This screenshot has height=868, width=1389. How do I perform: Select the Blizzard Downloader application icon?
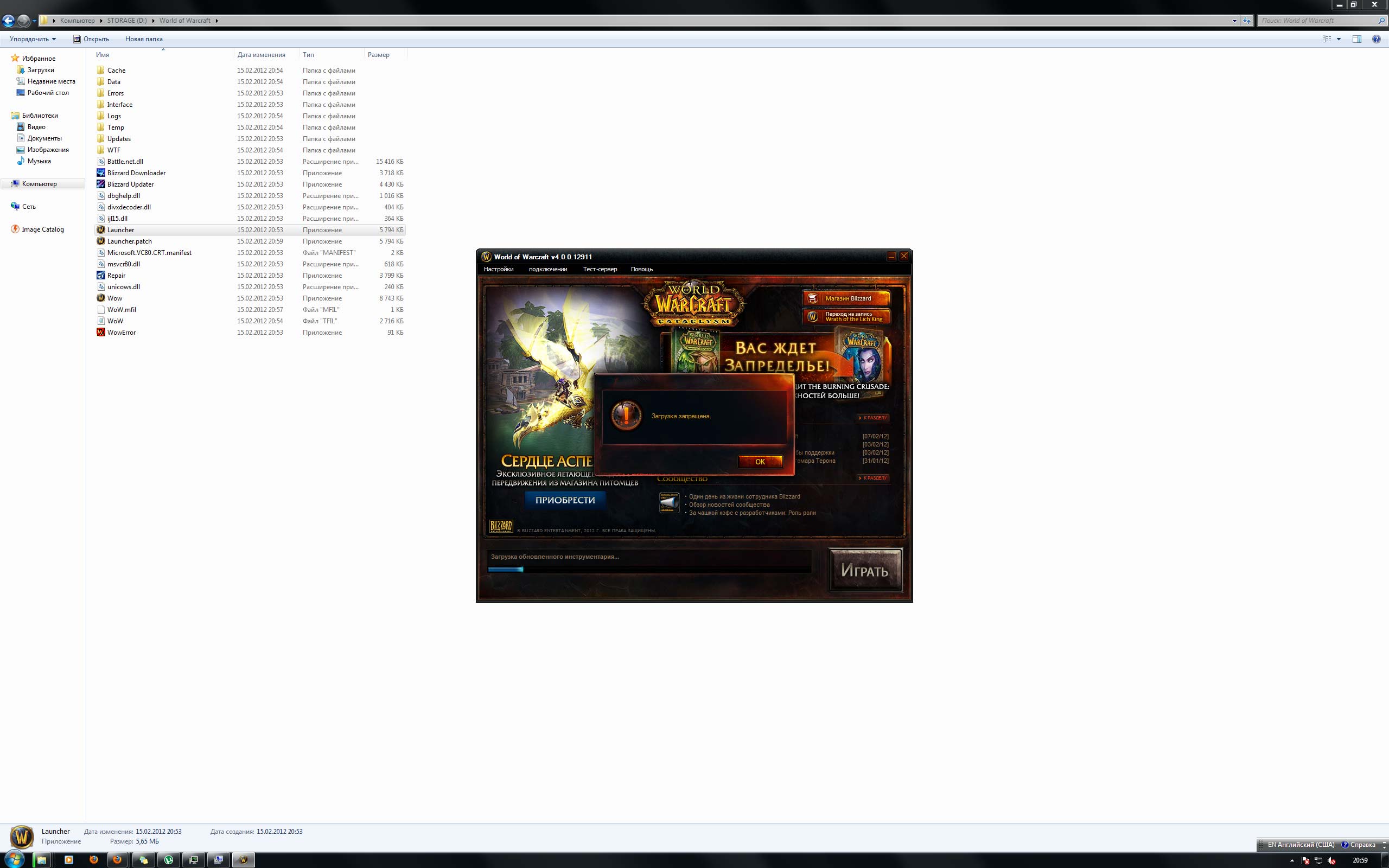[x=100, y=173]
